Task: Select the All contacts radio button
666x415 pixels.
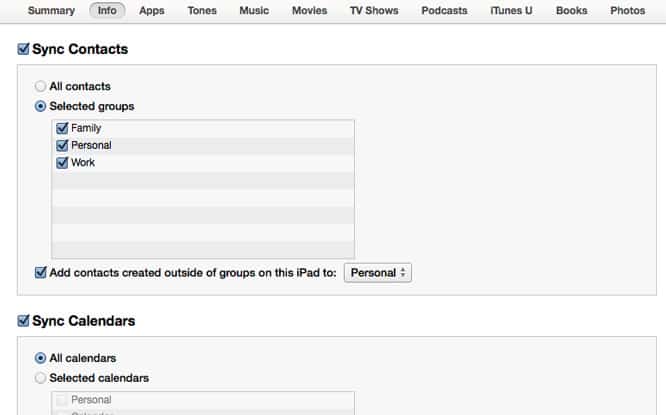Action: click(41, 87)
